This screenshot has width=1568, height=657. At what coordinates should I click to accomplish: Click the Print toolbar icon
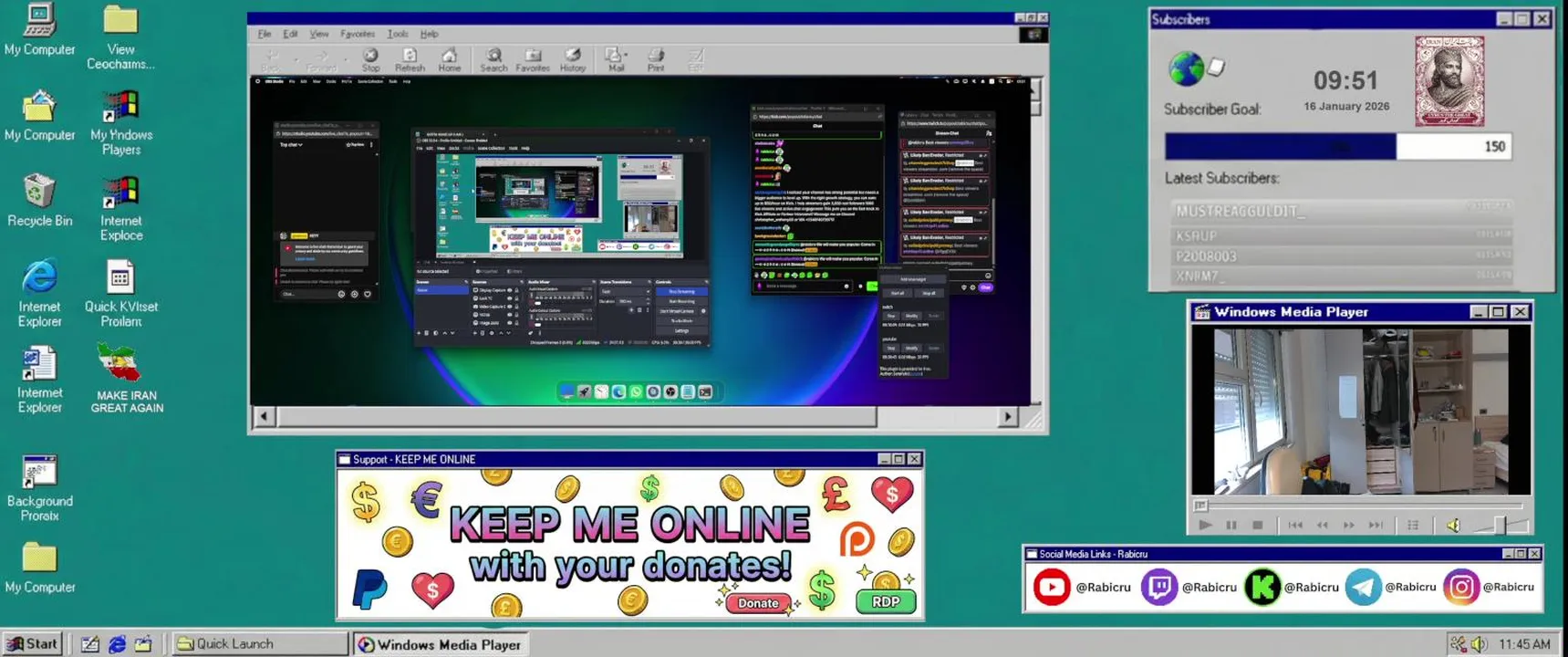click(x=656, y=60)
